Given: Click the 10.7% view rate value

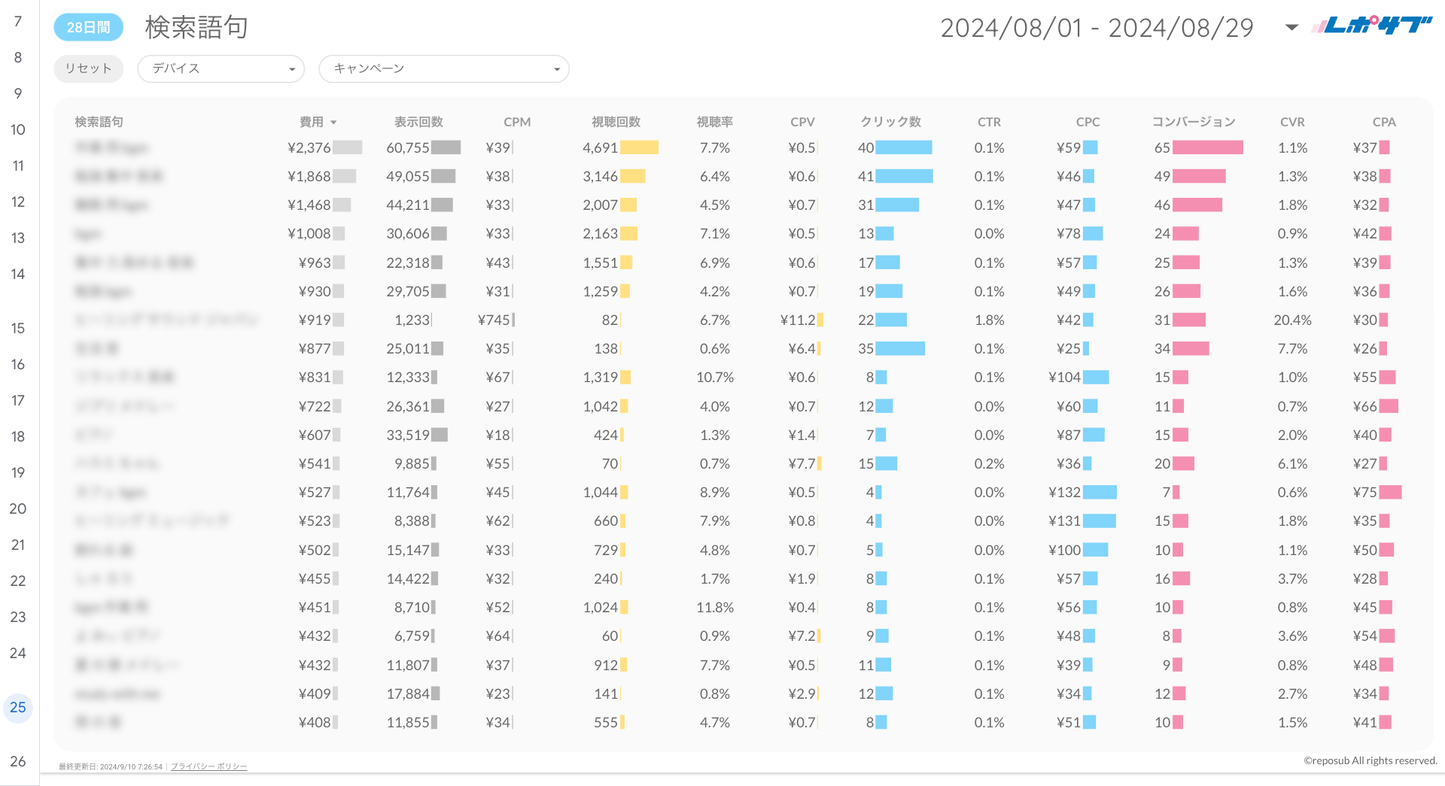Looking at the screenshot, I should (715, 377).
